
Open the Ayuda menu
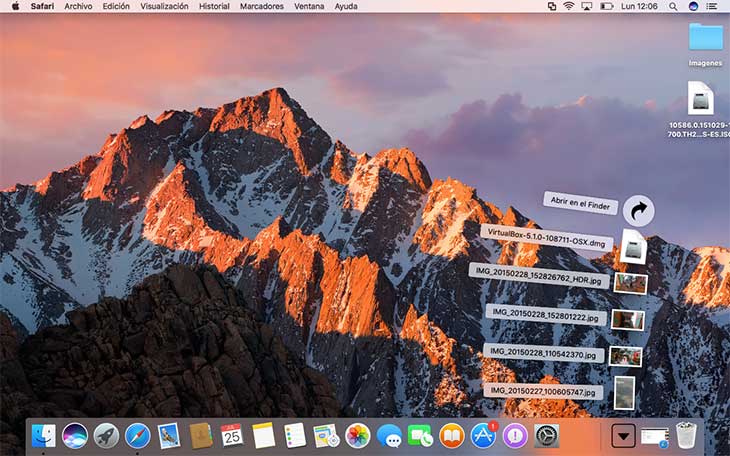[346, 6]
